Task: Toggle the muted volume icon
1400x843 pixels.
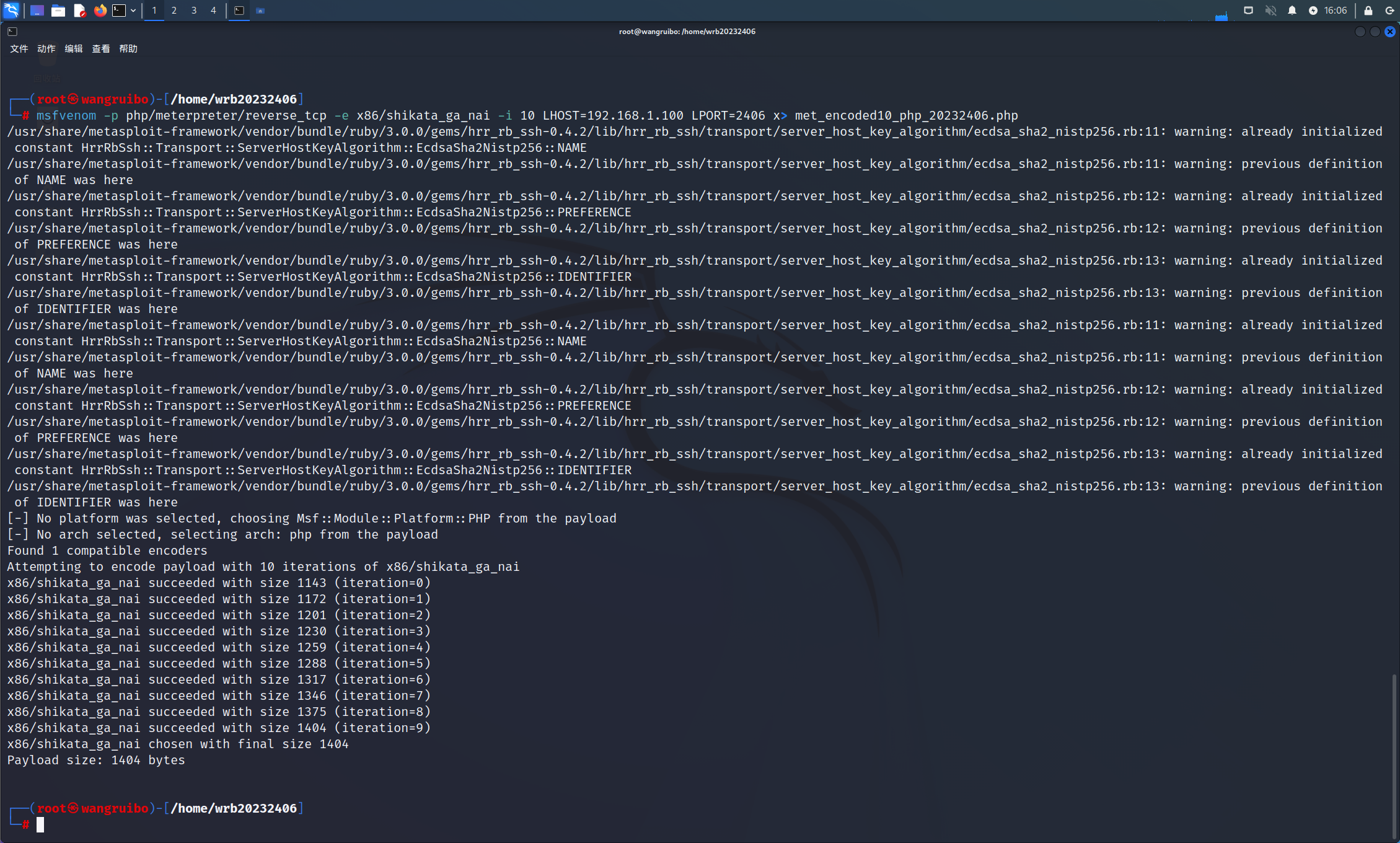Action: pyautogui.click(x=1270, y=11)
